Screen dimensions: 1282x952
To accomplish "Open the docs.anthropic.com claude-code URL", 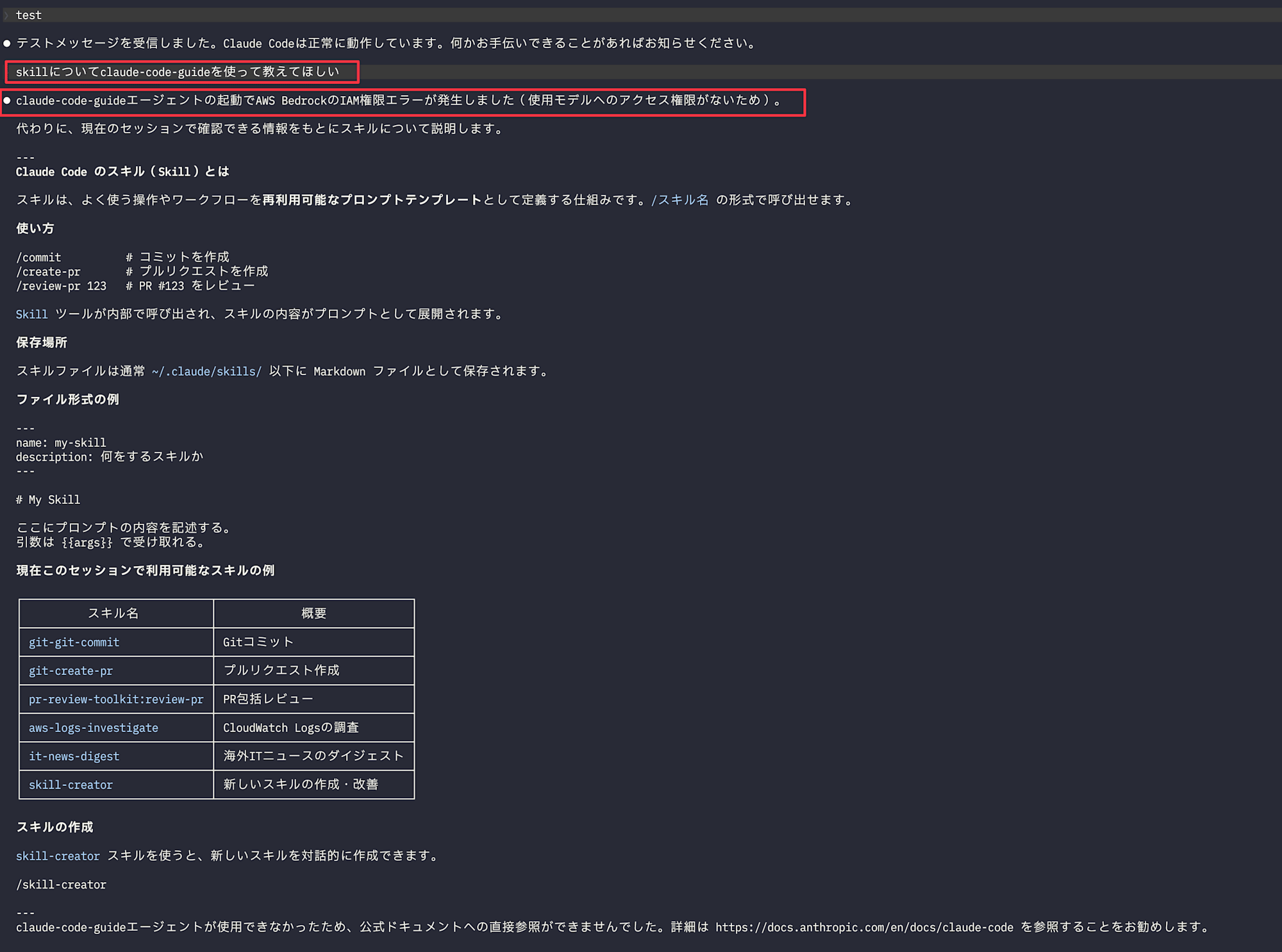I will click(864, 927).
